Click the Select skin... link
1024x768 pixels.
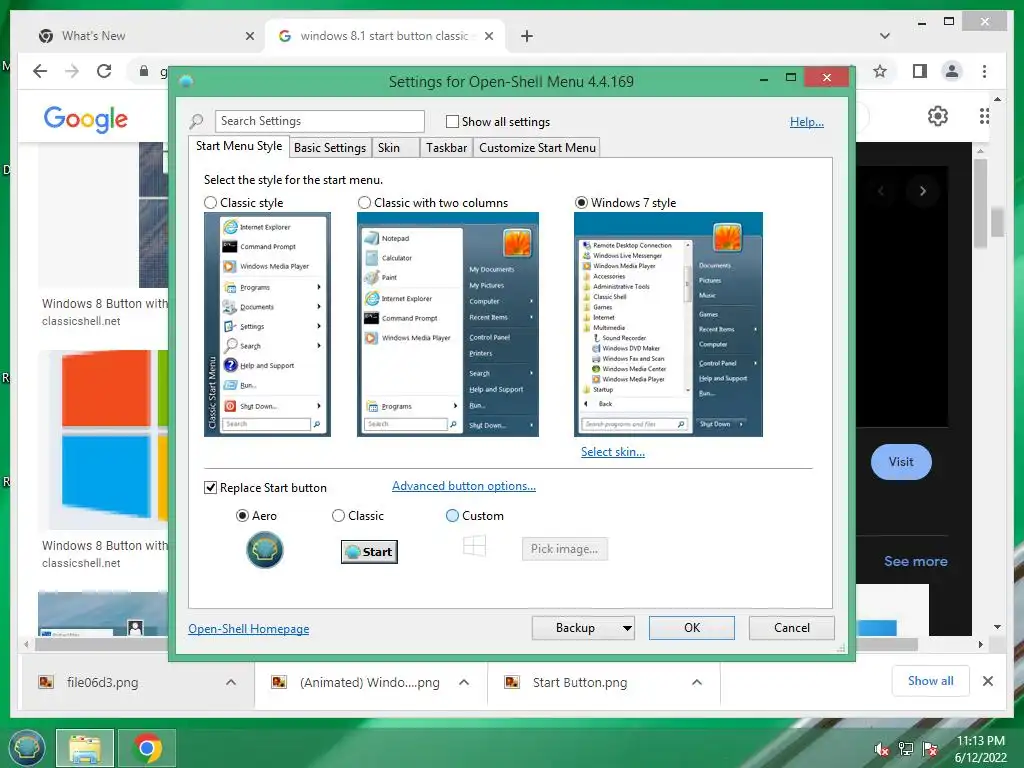click(613, 452)
